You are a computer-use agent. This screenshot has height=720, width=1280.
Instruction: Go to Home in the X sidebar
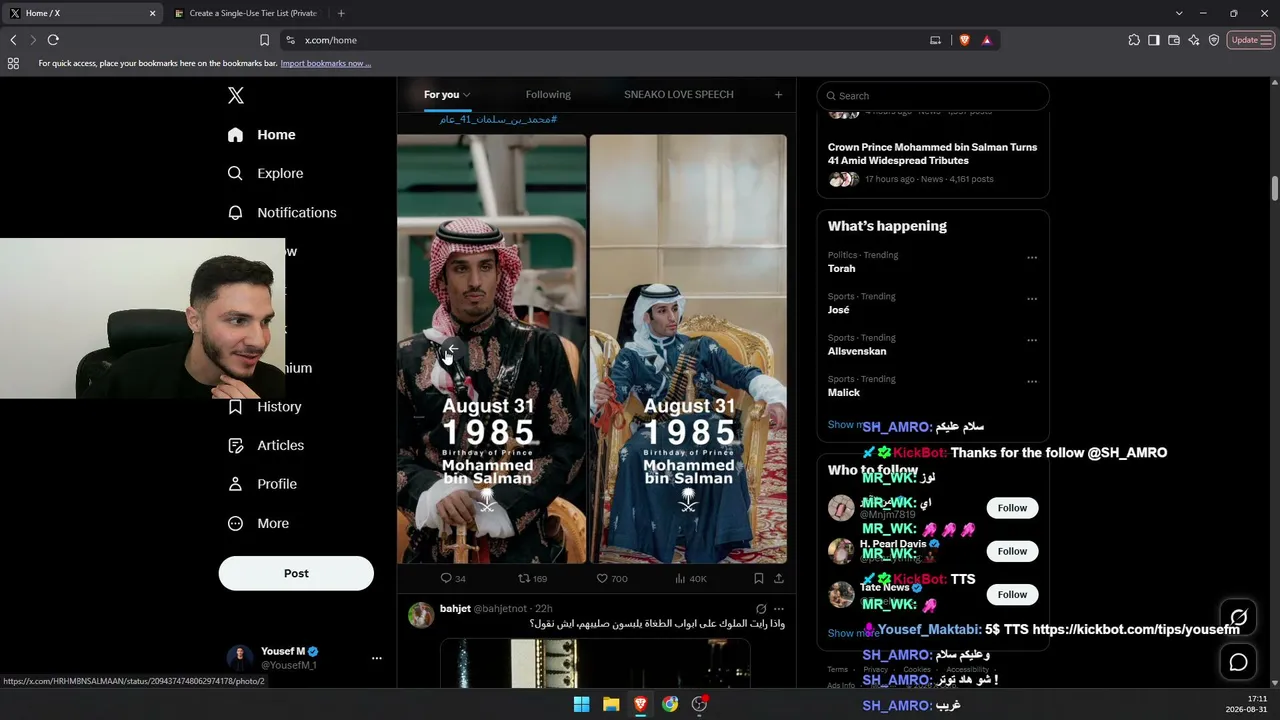tap(261, 135)
